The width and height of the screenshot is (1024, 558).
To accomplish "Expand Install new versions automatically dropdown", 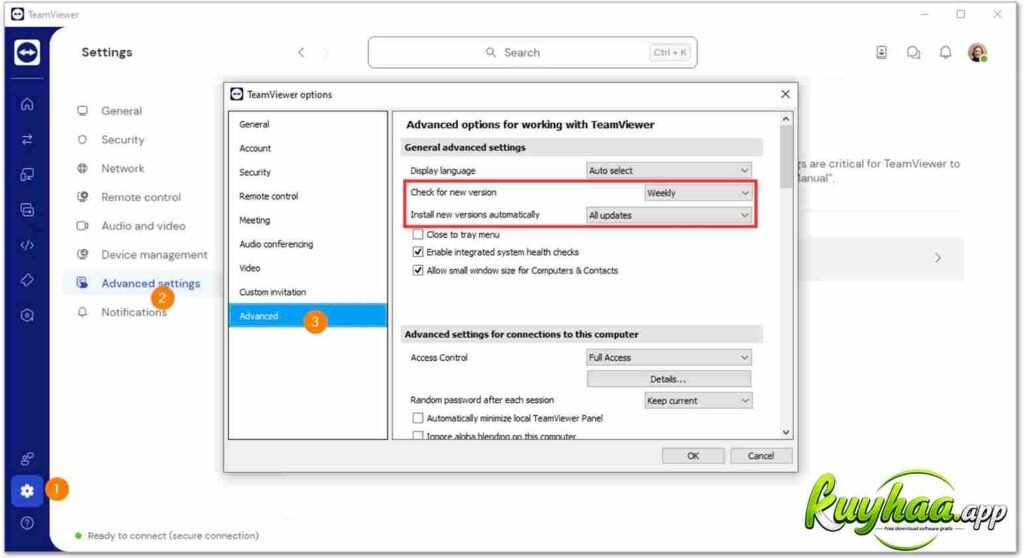I will [669, 215].
